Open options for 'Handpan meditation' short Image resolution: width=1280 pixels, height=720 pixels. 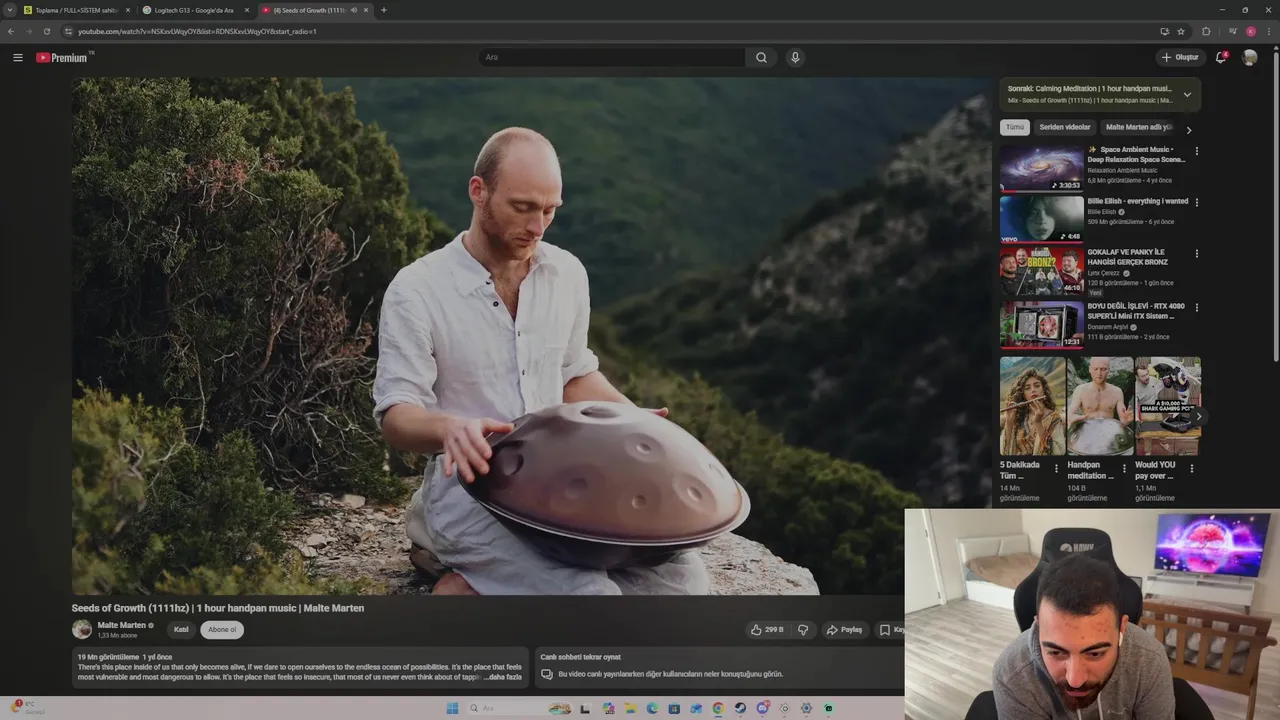pos(1124,468)
